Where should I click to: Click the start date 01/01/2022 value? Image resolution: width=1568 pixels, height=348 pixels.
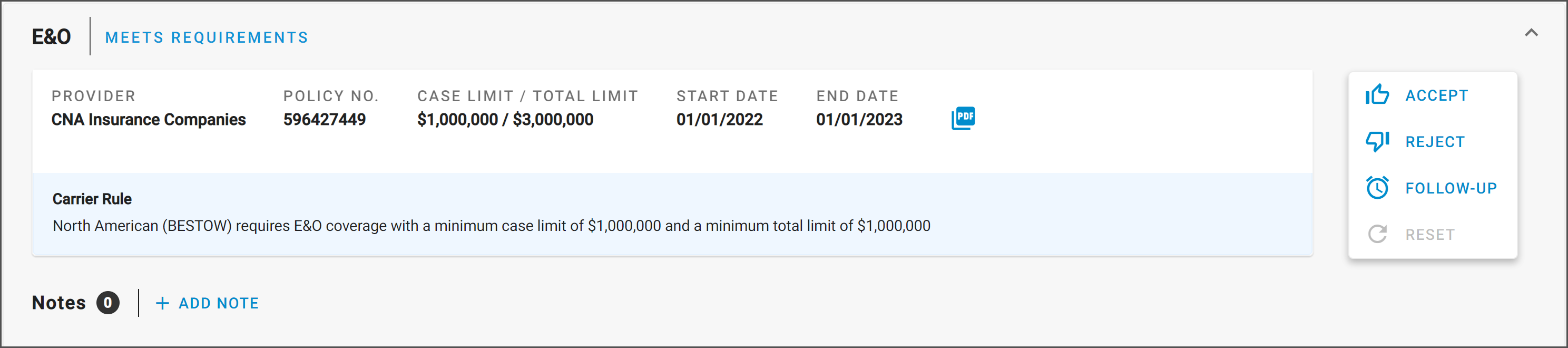(720, 120)
